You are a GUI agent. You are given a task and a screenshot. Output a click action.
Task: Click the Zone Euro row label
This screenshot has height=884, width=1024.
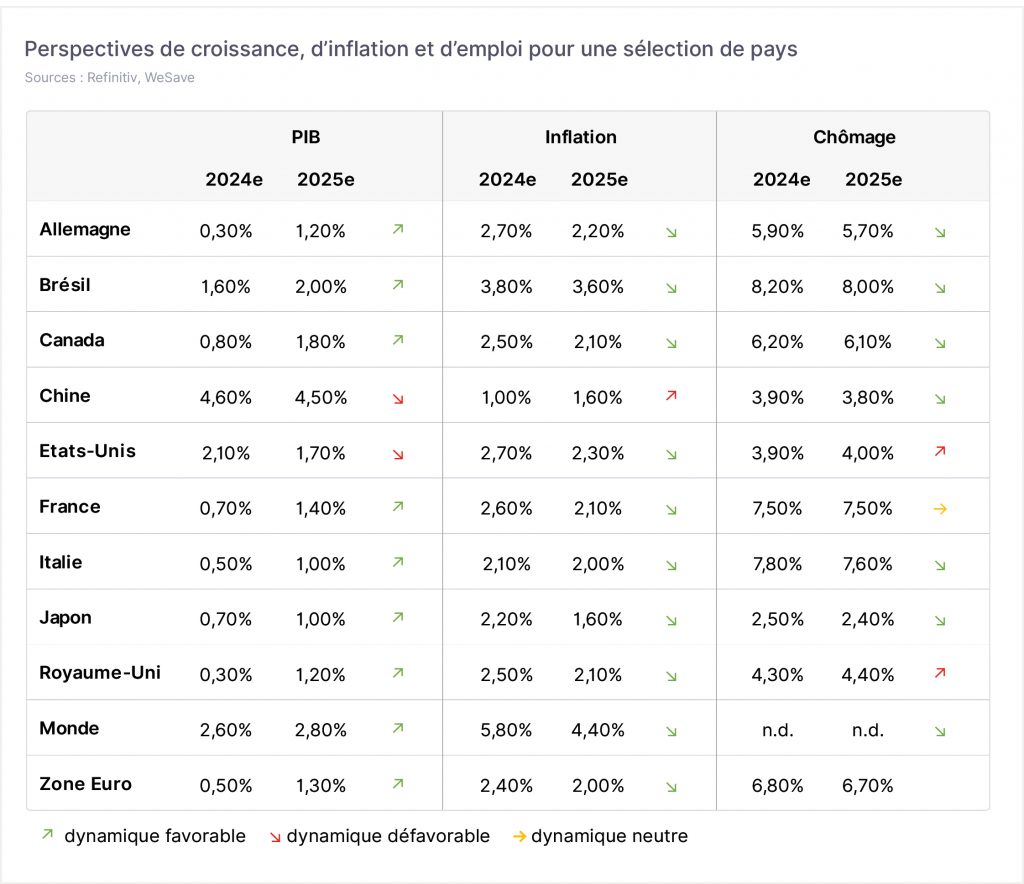[x=86, y=784]
